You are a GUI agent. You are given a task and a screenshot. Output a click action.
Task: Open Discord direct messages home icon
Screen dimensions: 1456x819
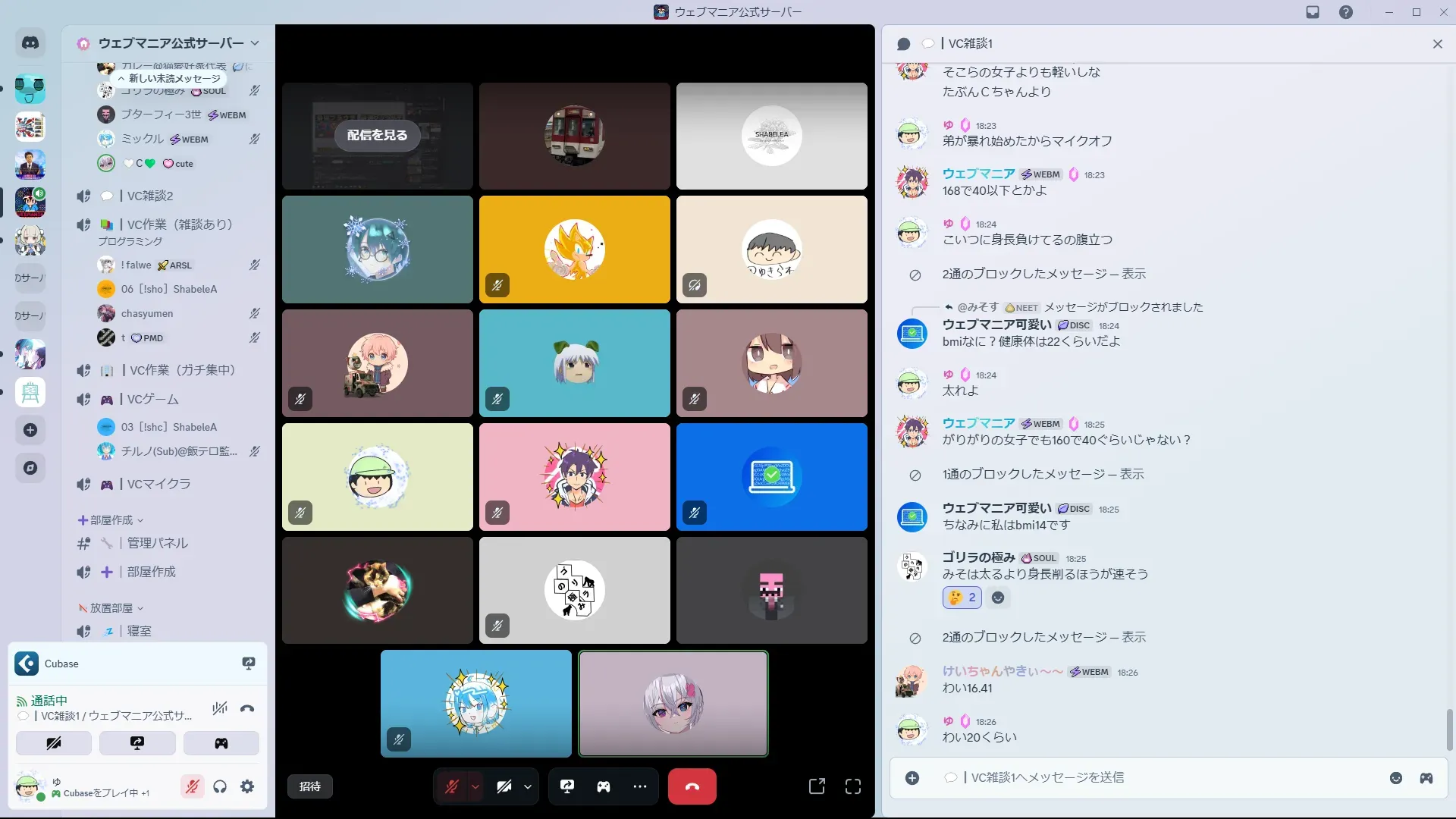click(x=30, y=43)
